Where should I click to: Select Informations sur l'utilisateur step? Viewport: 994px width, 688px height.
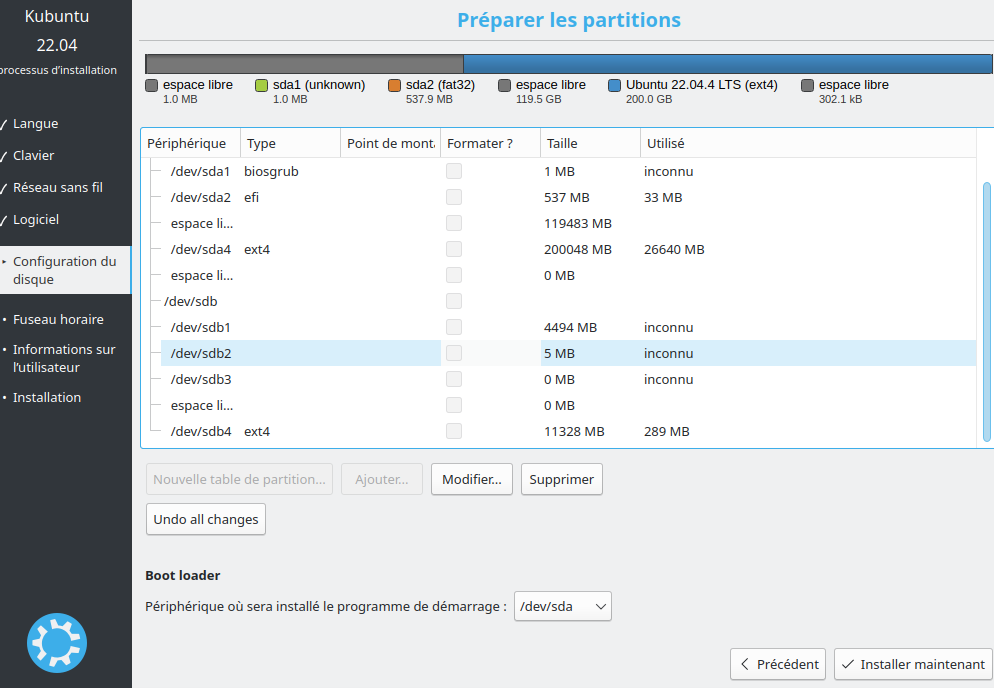pyautogui.click(x=64, y=358)
